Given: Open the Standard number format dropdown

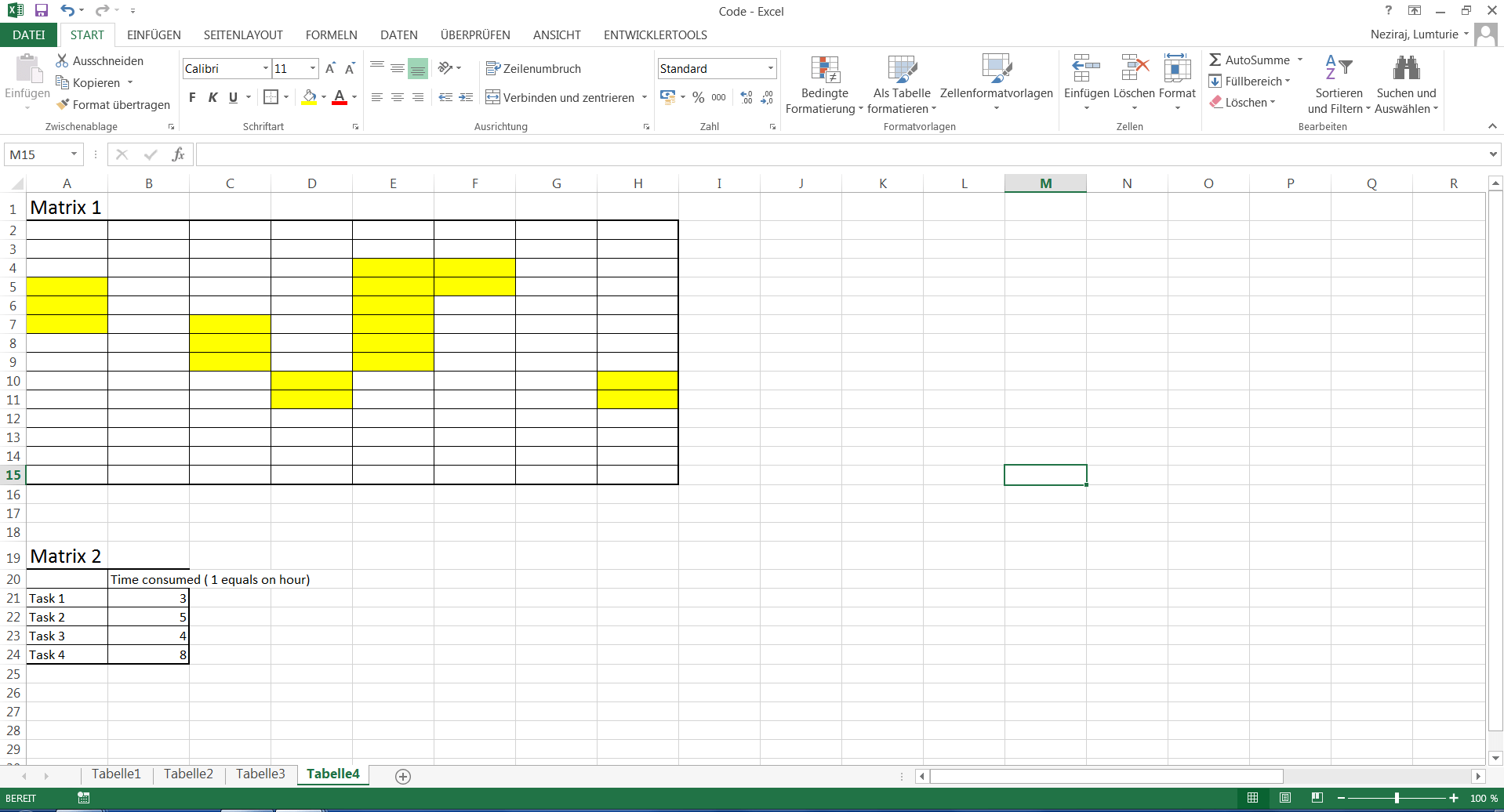Looking at the screenshot, I should coord(769,68).
